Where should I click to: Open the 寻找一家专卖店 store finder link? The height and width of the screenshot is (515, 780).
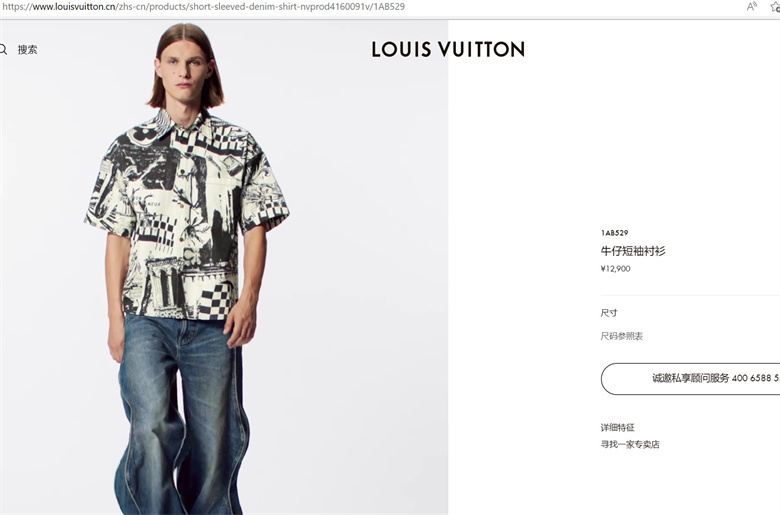(x=630, y=444)
